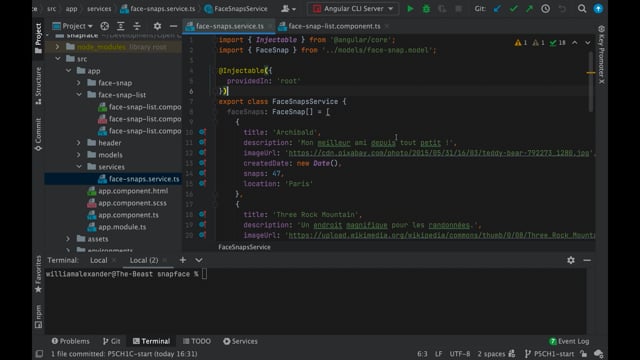640x360 pixels.
Task: Click the terminal command prompt input
Action: [x=204, y=274]
